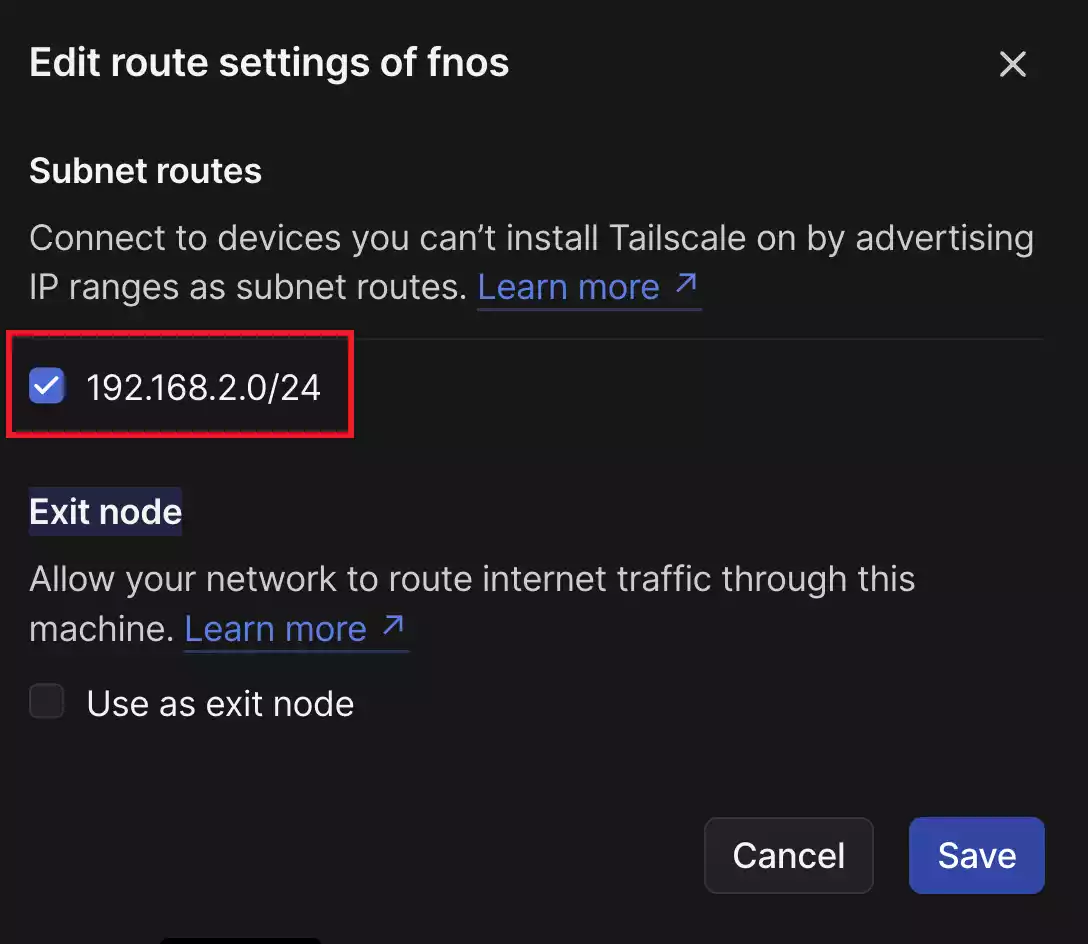Click the 'IP ranges' text in description
This screenshot has height=944, width=1088.
(93, 288)
